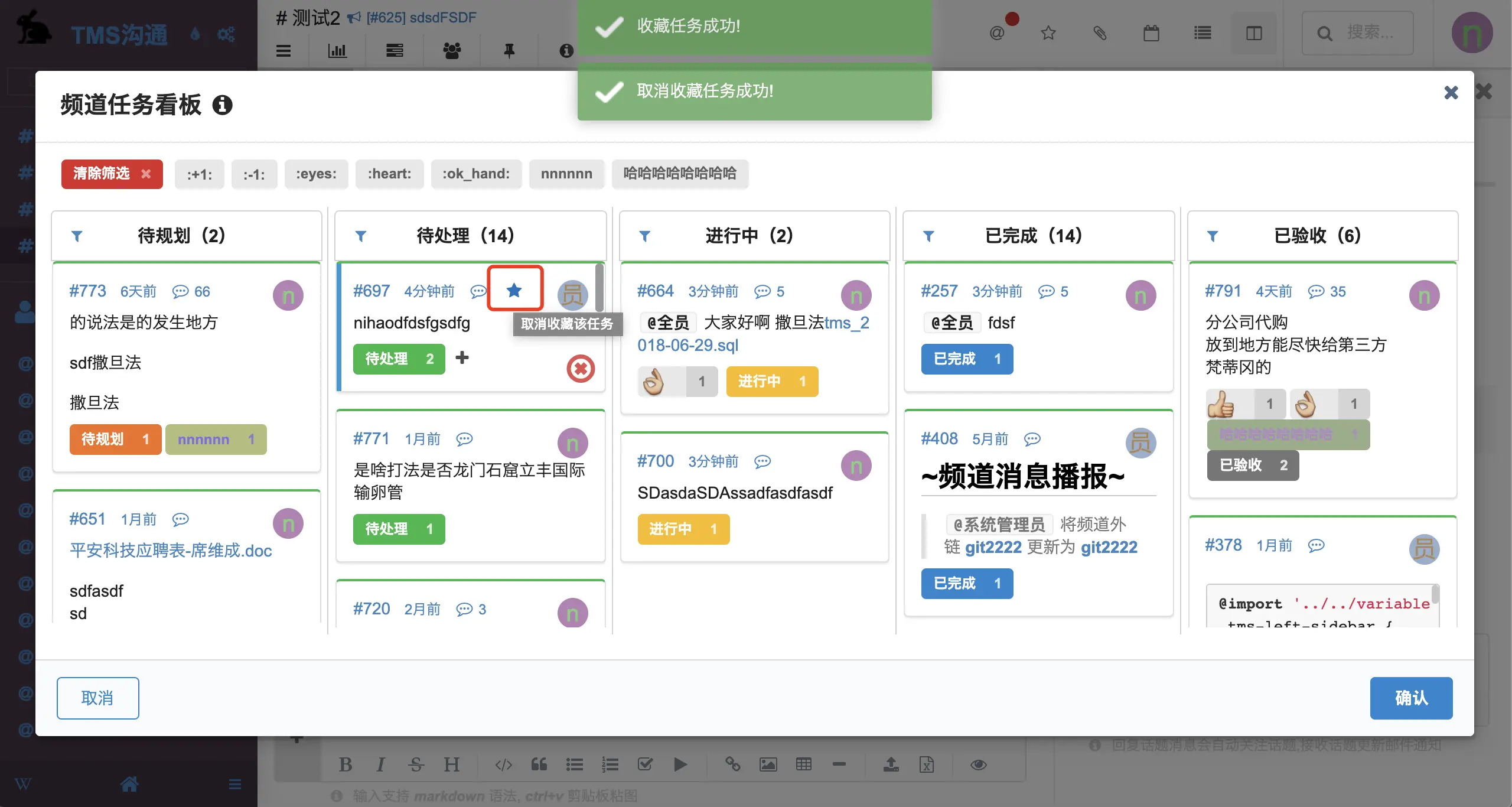Click the comment bubble on task #700
The image size is (1512, 807).
[x=762, y=461]
